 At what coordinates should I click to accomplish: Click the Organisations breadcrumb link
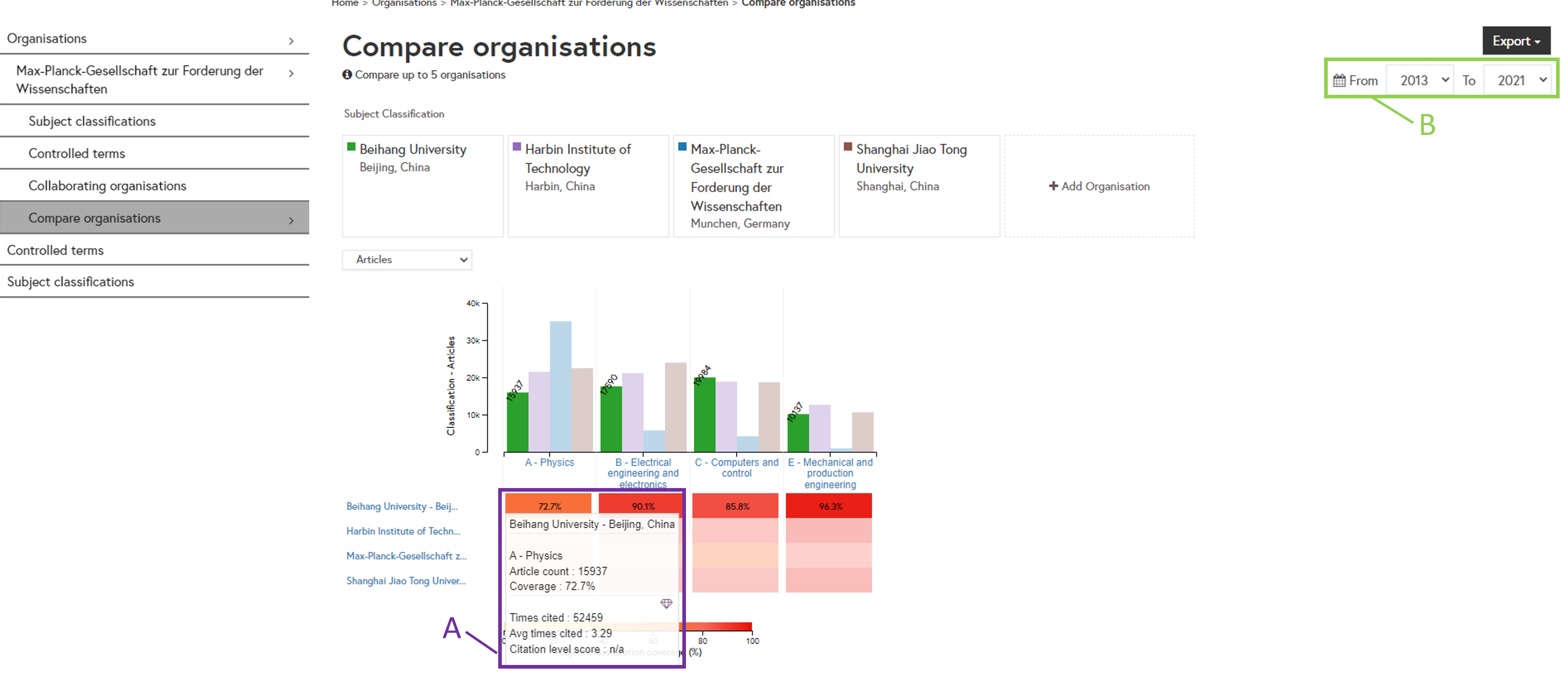click(x=404, y=4)
